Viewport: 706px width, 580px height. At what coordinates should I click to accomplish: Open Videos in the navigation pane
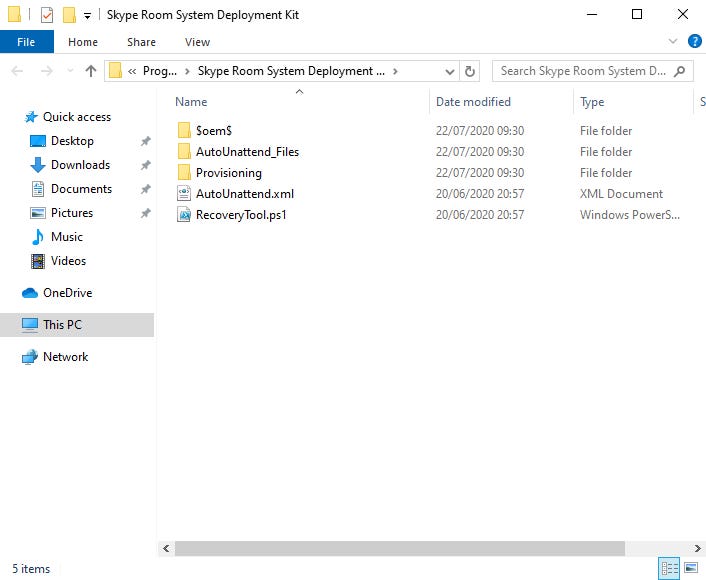(68, 261)
